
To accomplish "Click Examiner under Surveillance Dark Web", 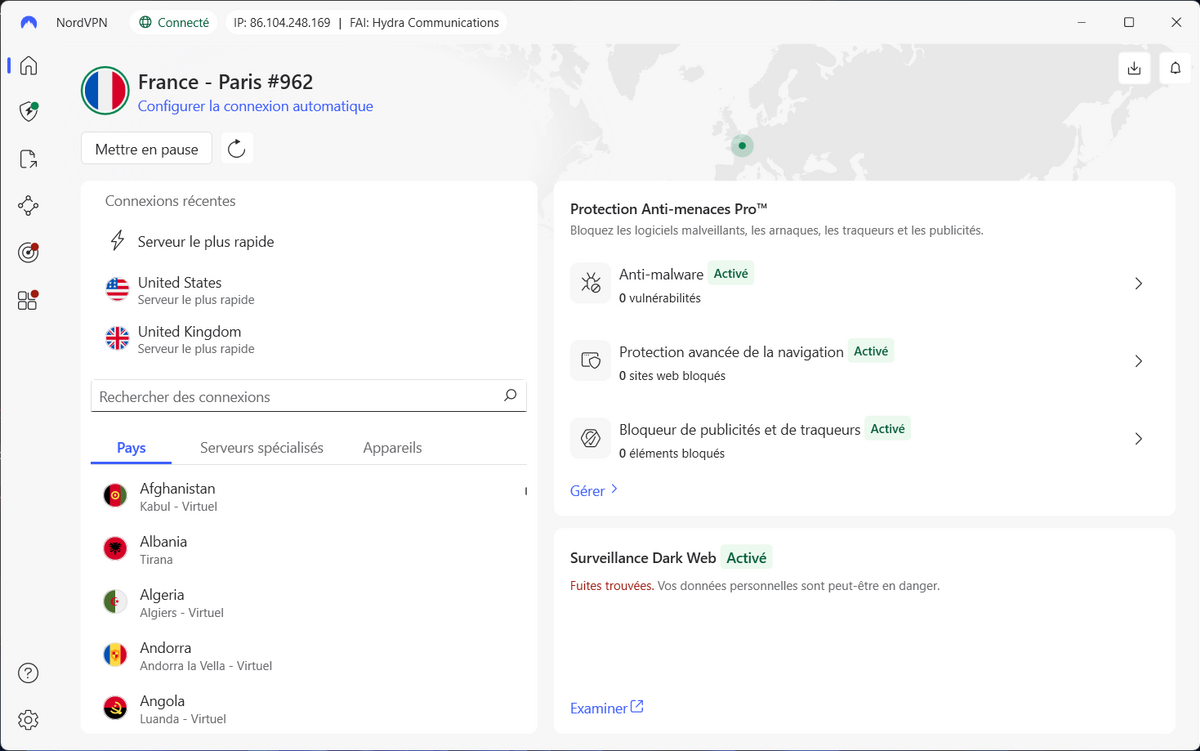I will (599, 707).
